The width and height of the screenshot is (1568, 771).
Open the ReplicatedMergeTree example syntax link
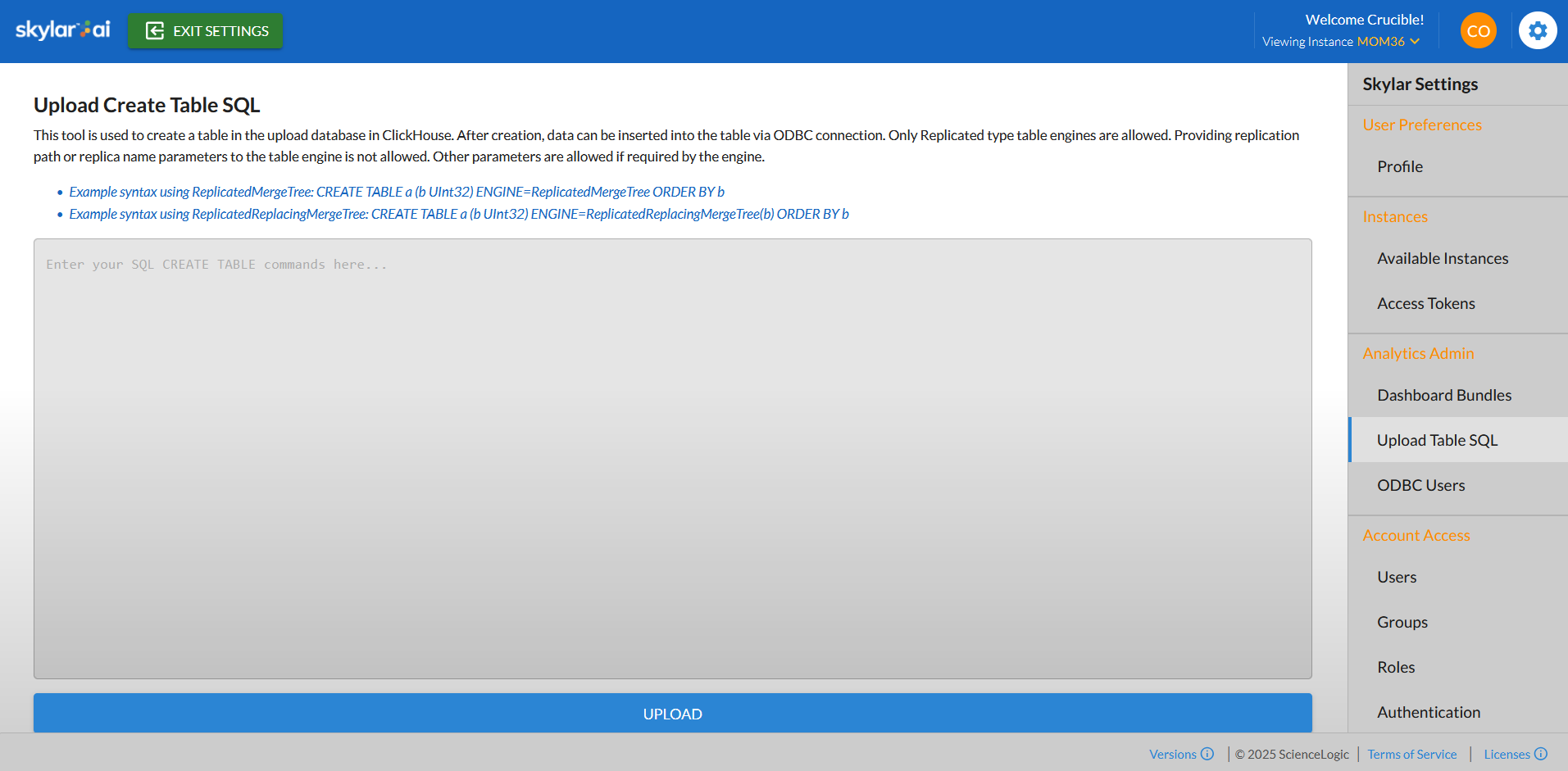point(397,191)
